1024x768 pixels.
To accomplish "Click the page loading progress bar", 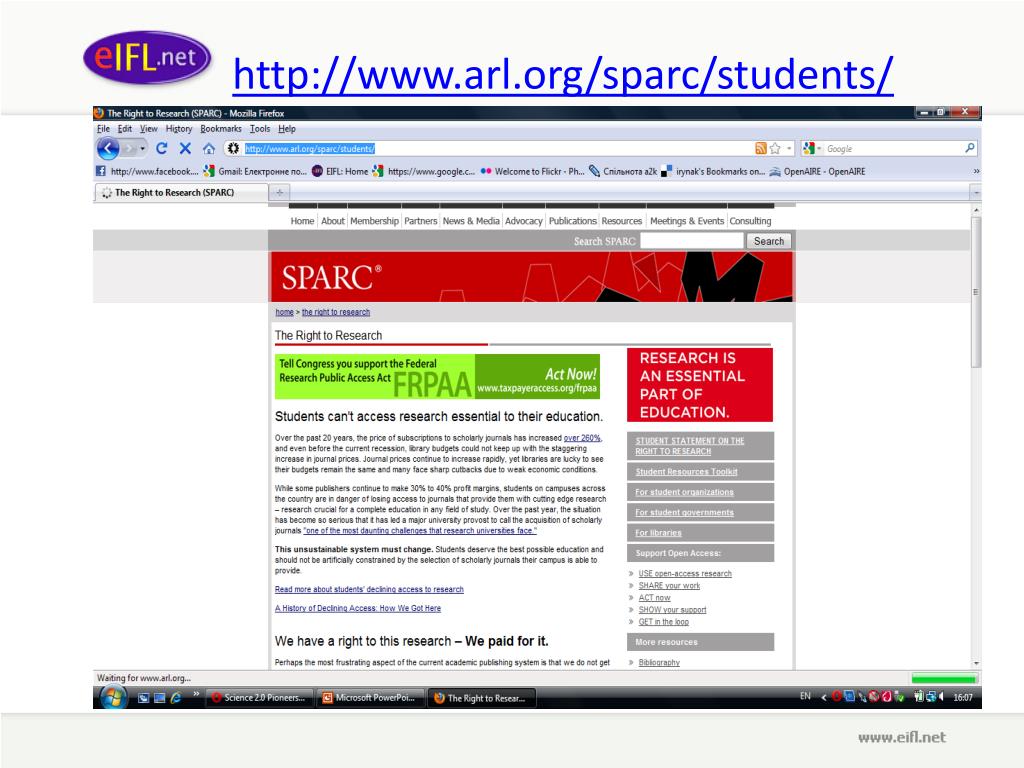I will [x=942, y=679].
